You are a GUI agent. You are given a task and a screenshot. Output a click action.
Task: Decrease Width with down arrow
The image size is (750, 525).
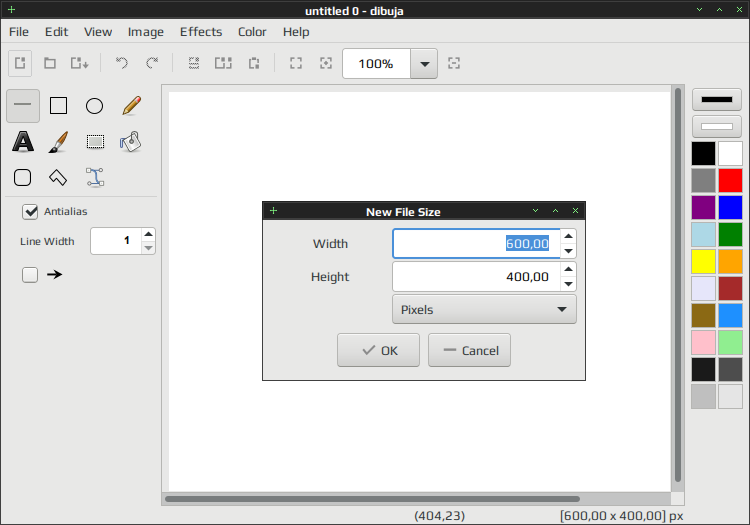pyautogui.click(x=568, y=251)
